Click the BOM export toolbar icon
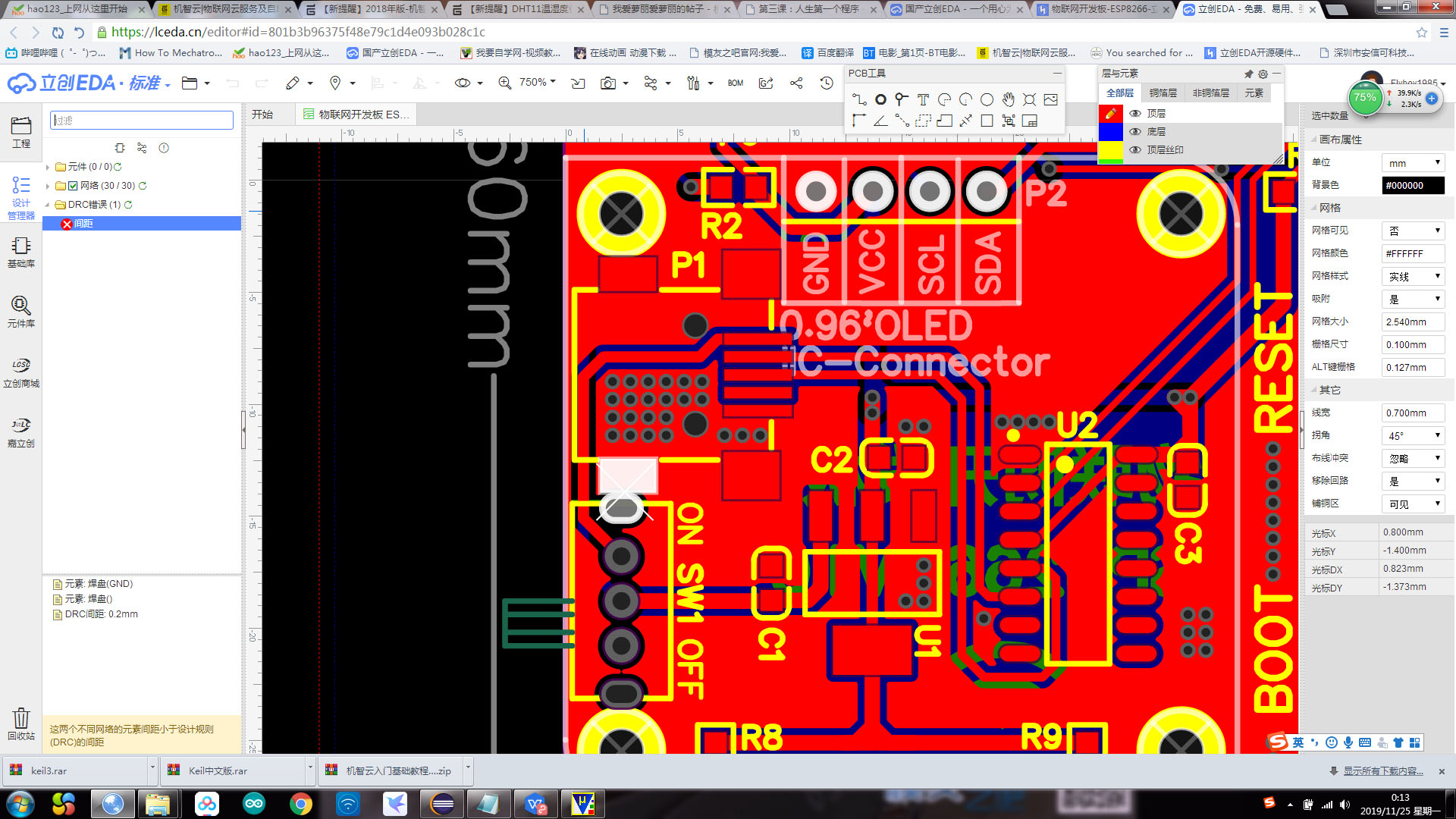 click(735, 83)
